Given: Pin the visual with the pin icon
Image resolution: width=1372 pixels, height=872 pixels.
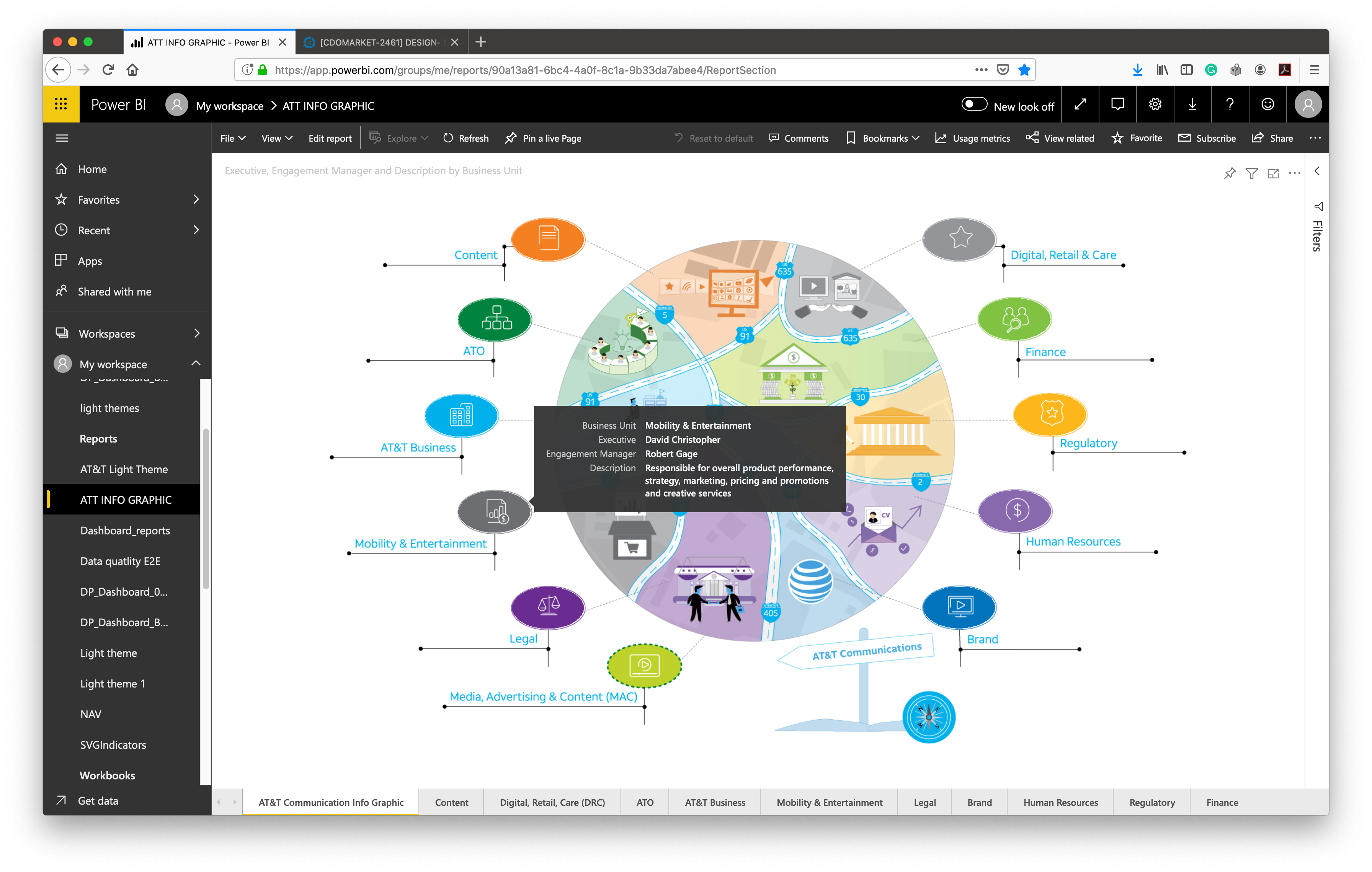Looking at the screenshot, I should [1230, 173].
